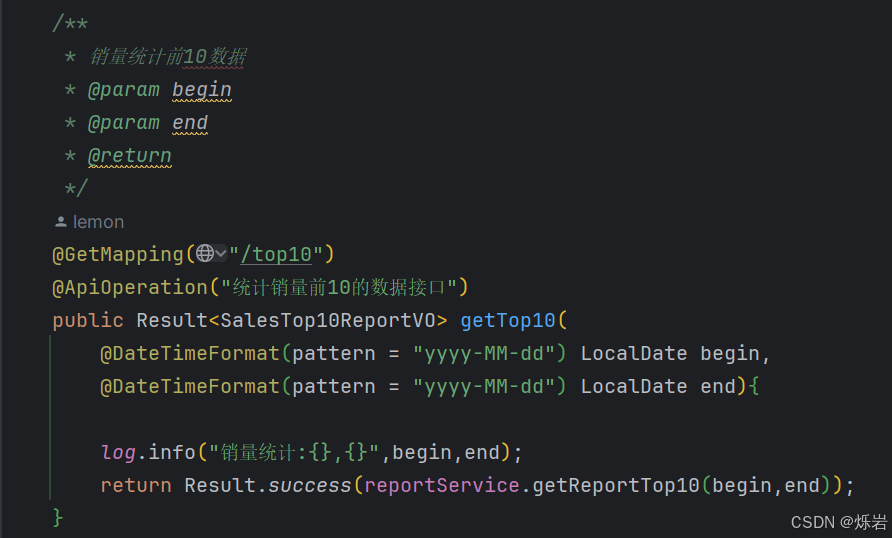892x538 pixels.
Task: Click the @GetMapping annotation
Action: pyautogui.click(x=118, y=254)
